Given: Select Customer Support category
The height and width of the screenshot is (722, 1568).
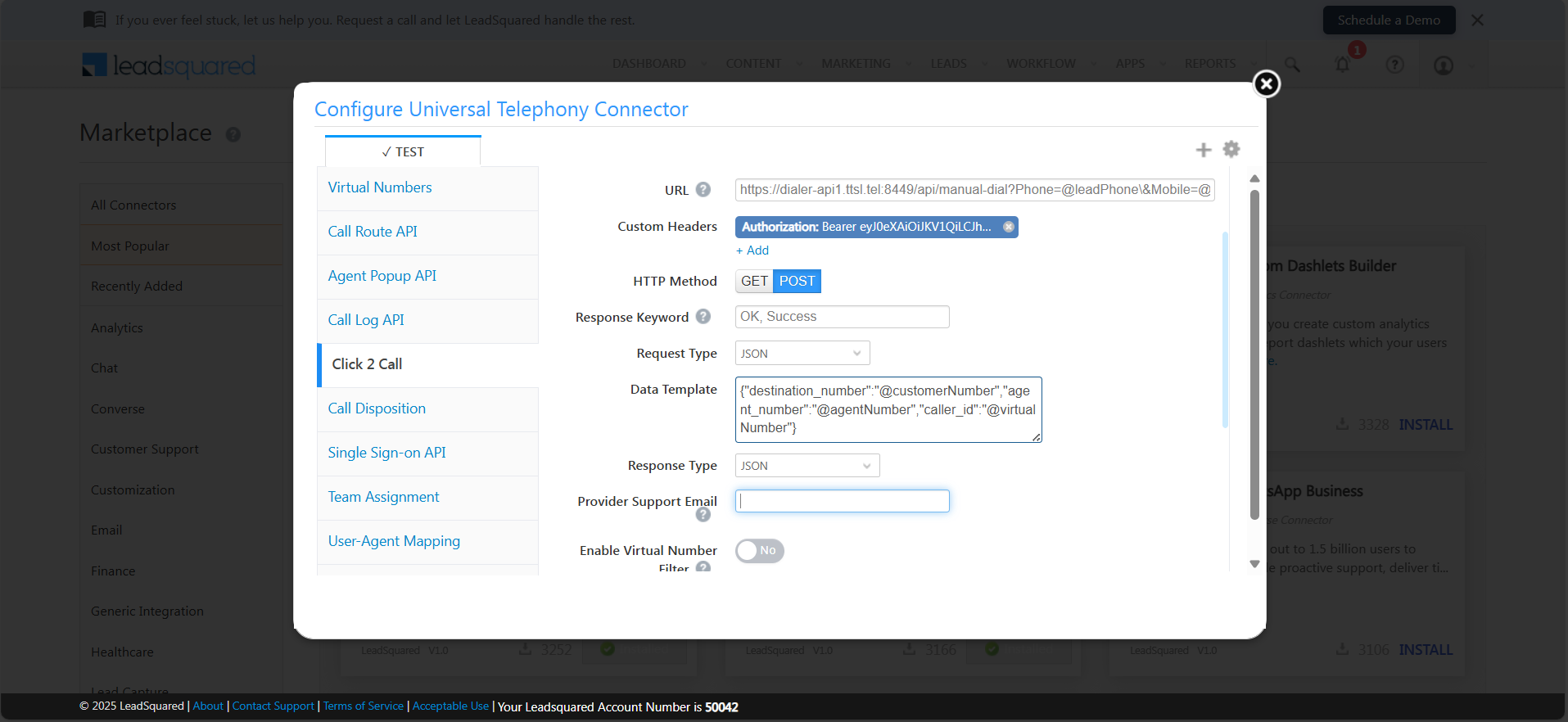Looking at the screenshot, I should (181, 449).
